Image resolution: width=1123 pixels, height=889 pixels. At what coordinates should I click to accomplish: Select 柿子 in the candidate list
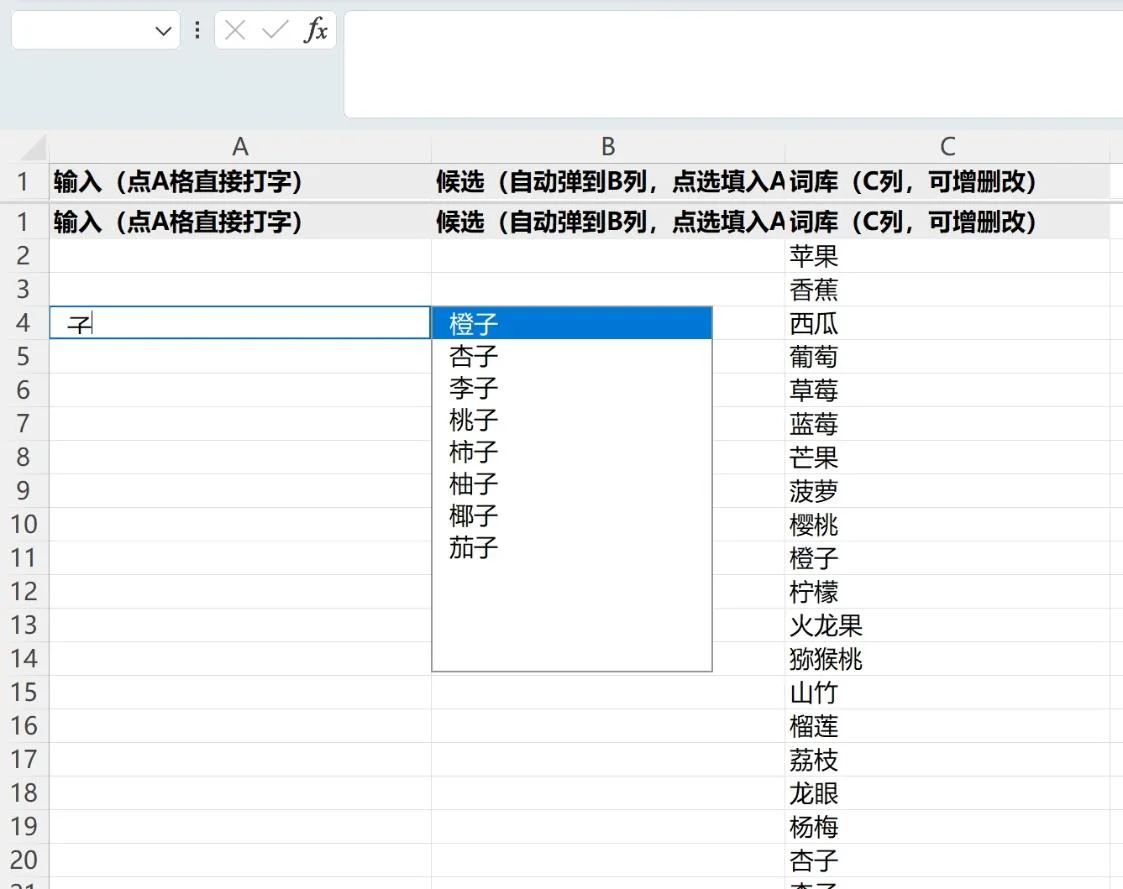(572, 452)
